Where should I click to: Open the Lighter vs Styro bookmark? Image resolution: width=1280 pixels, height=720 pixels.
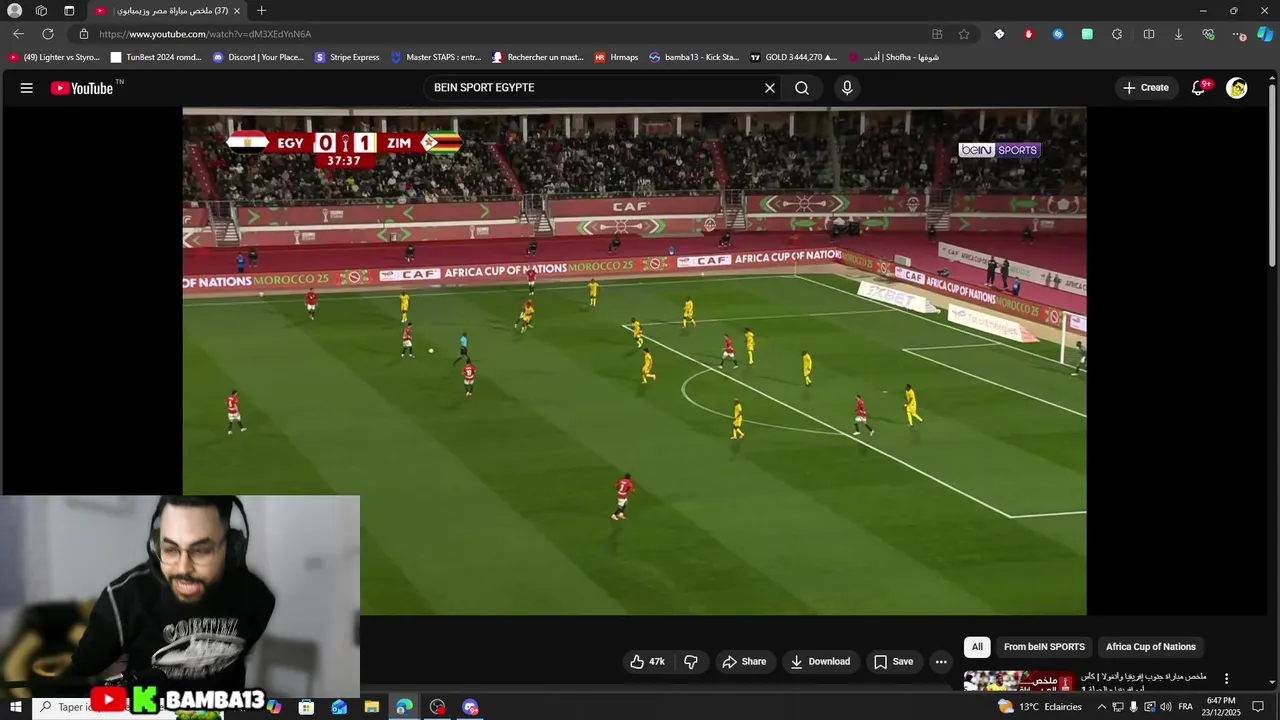tap(54, 58)
